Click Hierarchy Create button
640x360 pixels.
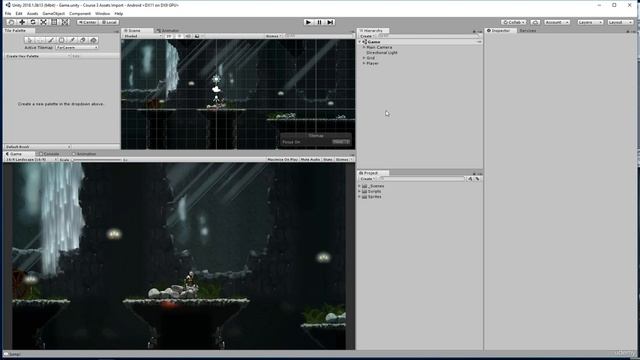(x=366, y=36)
